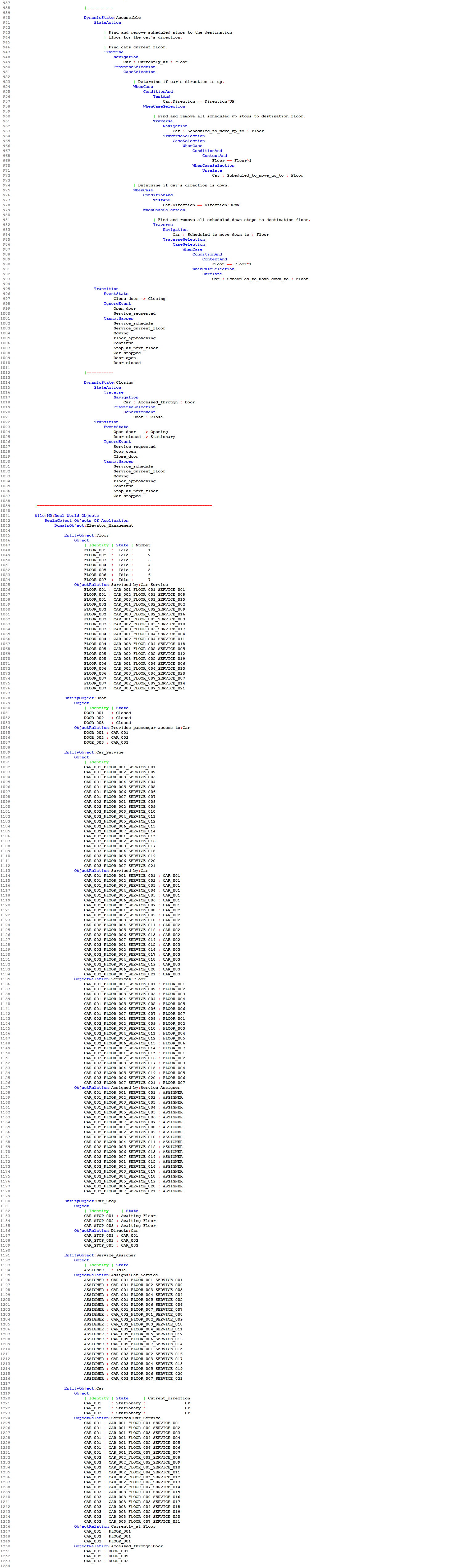The height and width of the screenshot is (1568, 457).
Task: Click 'ObjectRelation:Accessed_through:Door'
Action: coord(118,1546)
